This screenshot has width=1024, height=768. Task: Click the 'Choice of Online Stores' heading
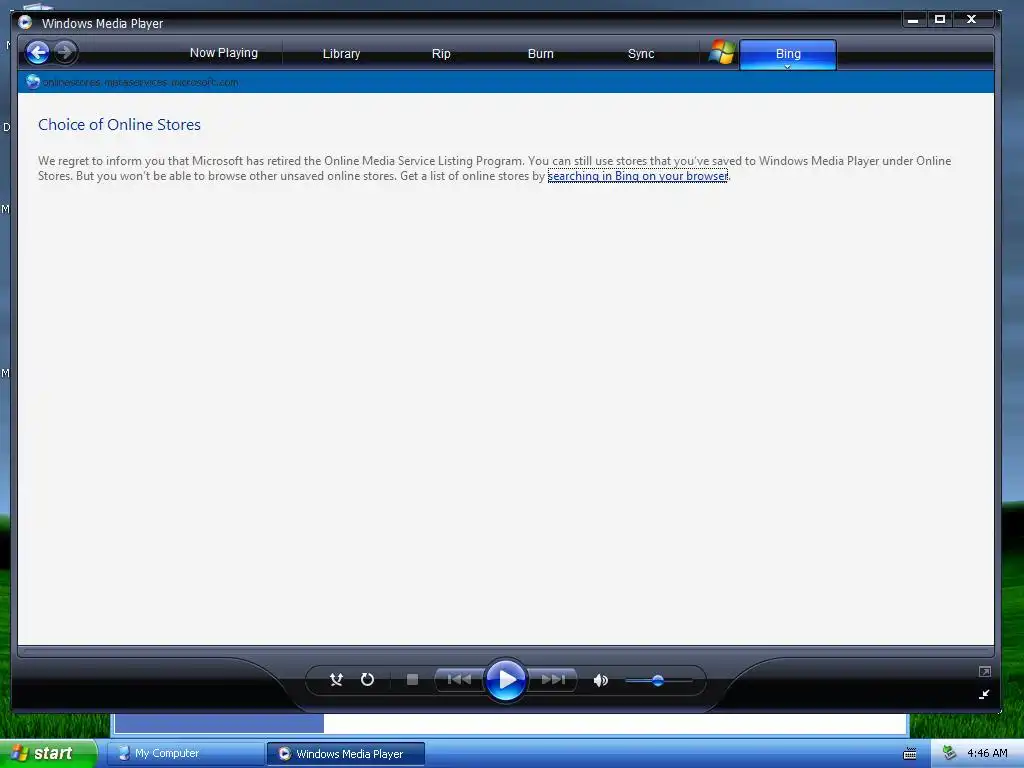tap(120, 125)
